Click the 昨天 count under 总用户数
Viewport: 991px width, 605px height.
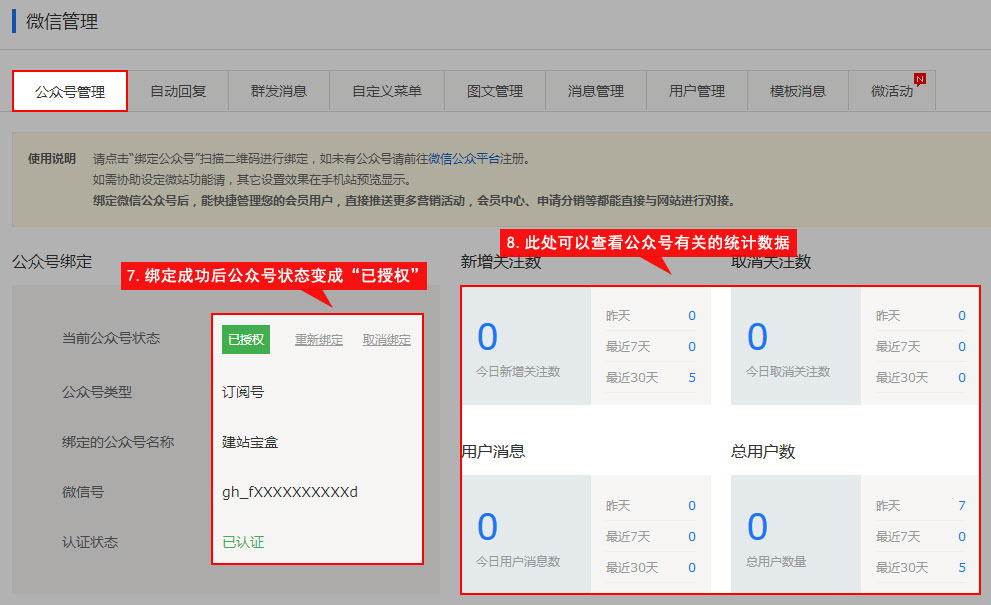click(x=961, y=505)
